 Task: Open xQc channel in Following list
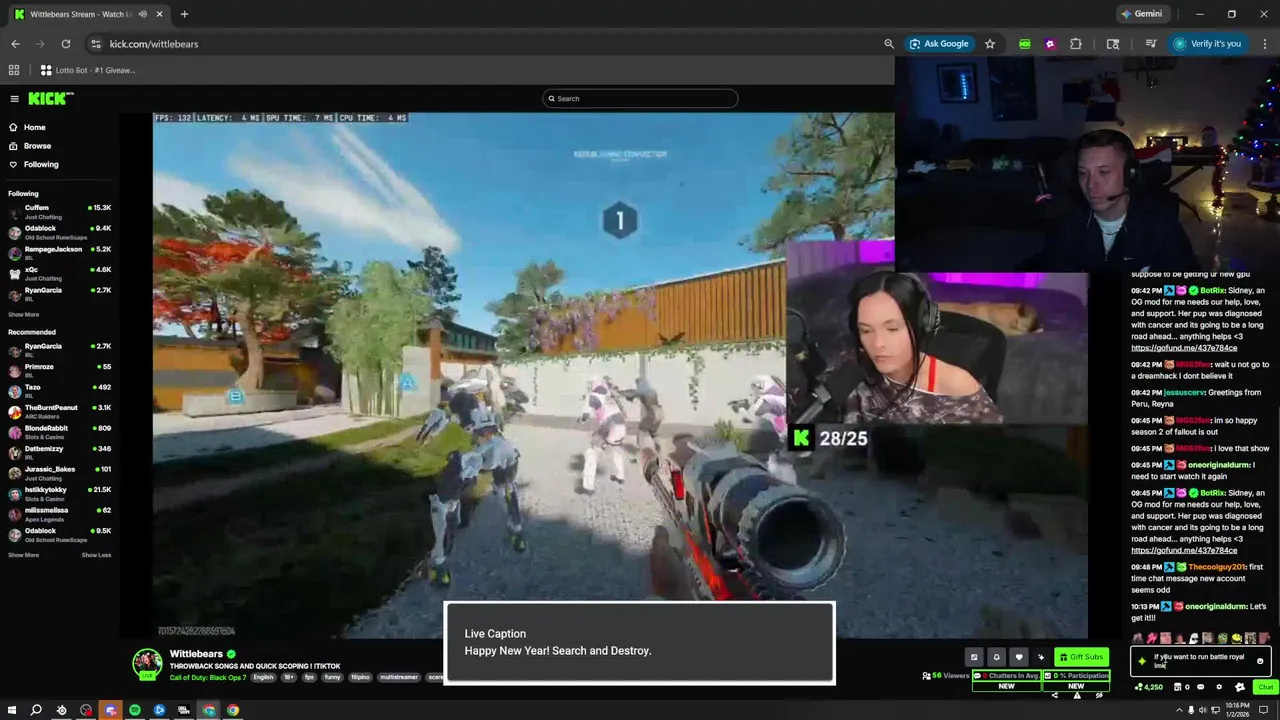(x=60, y=273)
